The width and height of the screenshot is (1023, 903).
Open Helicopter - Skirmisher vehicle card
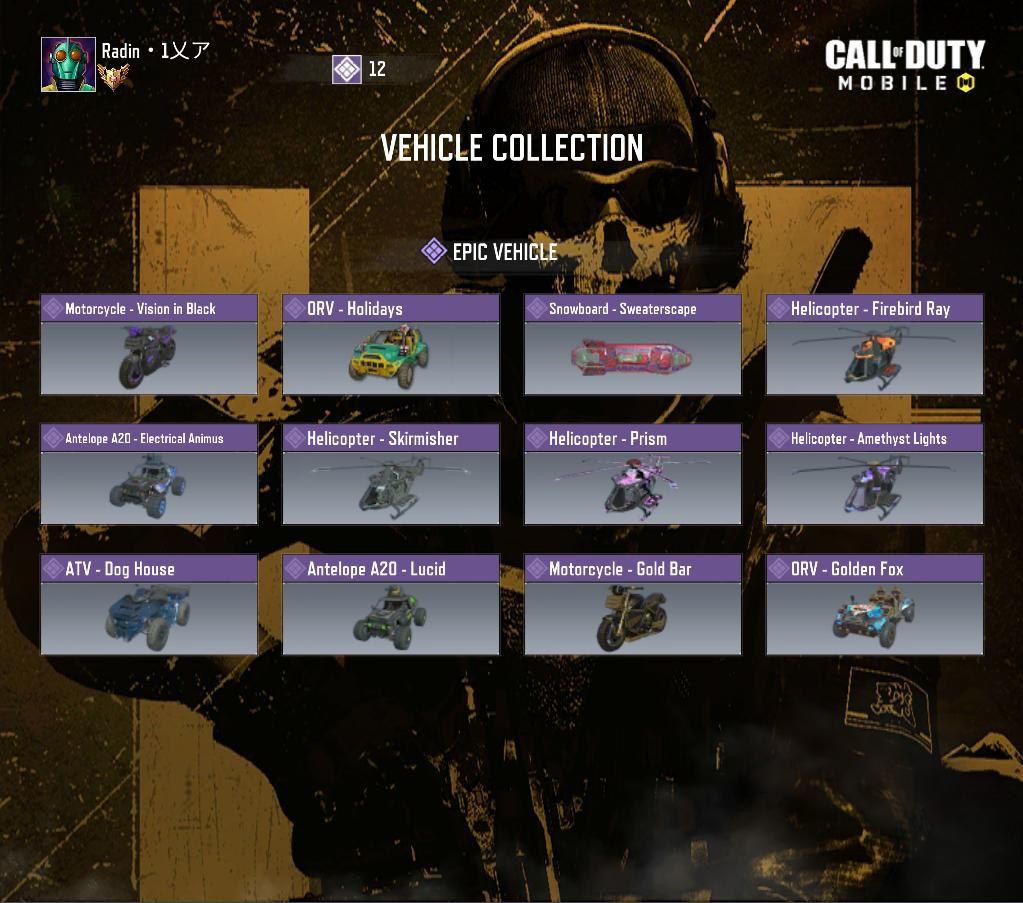coord(391,474)
